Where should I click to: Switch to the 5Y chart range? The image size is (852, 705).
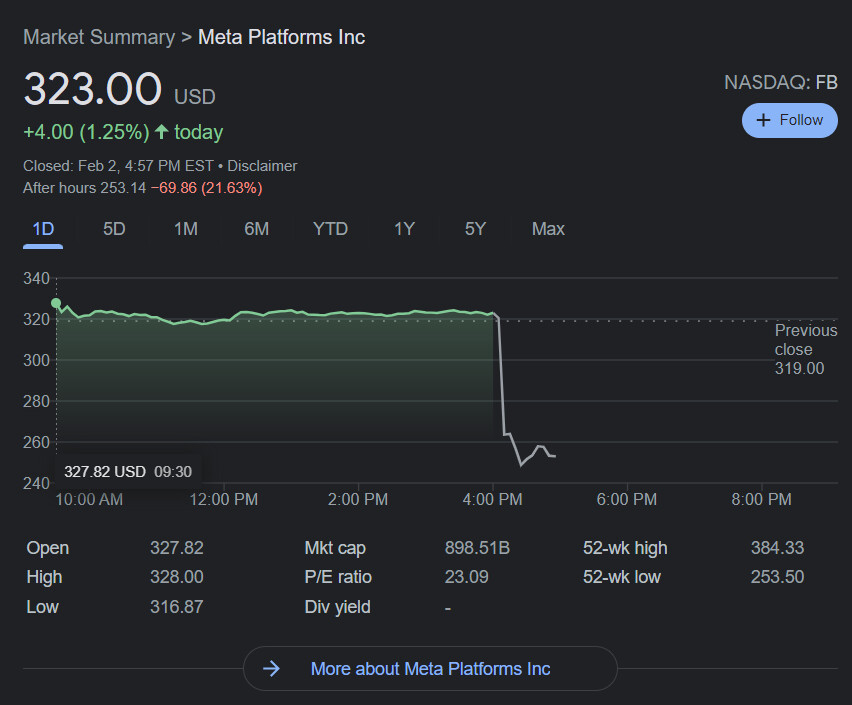[x=475, y=229]
